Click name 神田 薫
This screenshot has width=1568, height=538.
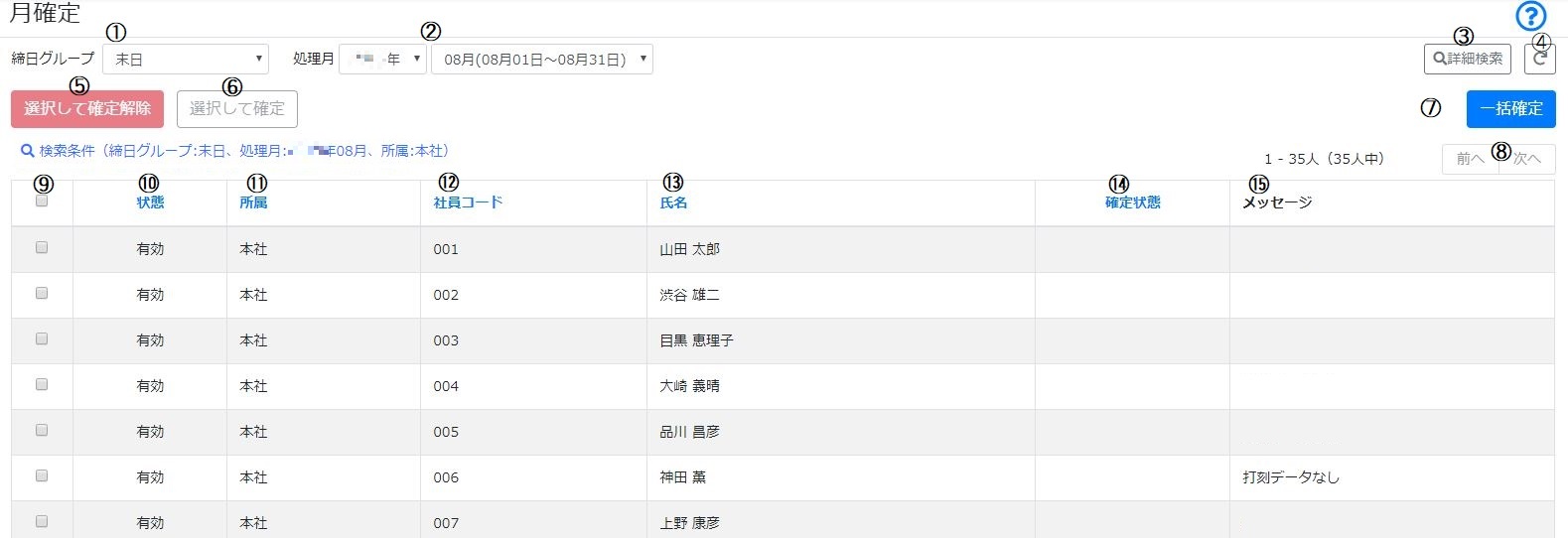pos(683,477)
